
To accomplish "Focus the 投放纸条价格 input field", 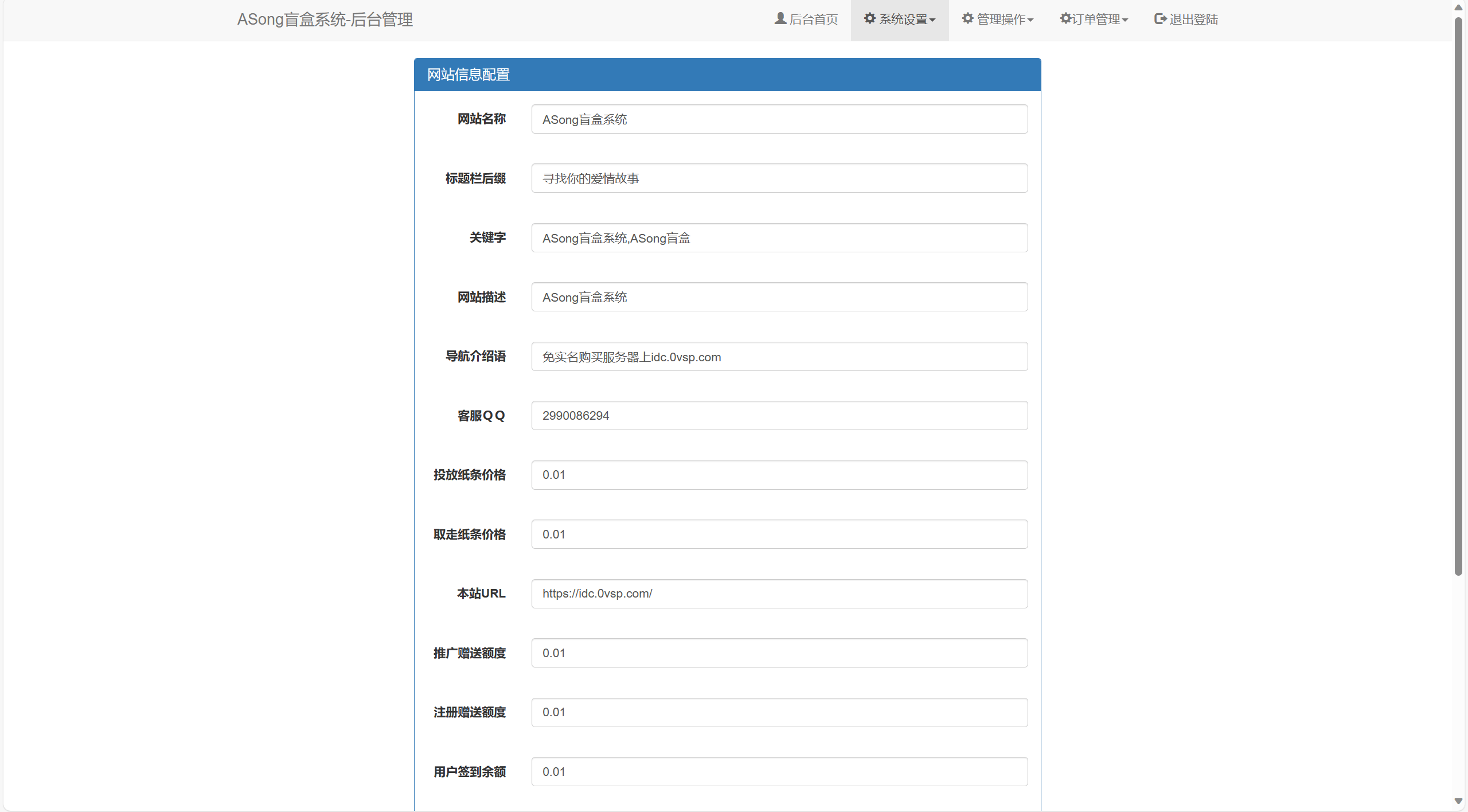I will (x=779, y=475).
